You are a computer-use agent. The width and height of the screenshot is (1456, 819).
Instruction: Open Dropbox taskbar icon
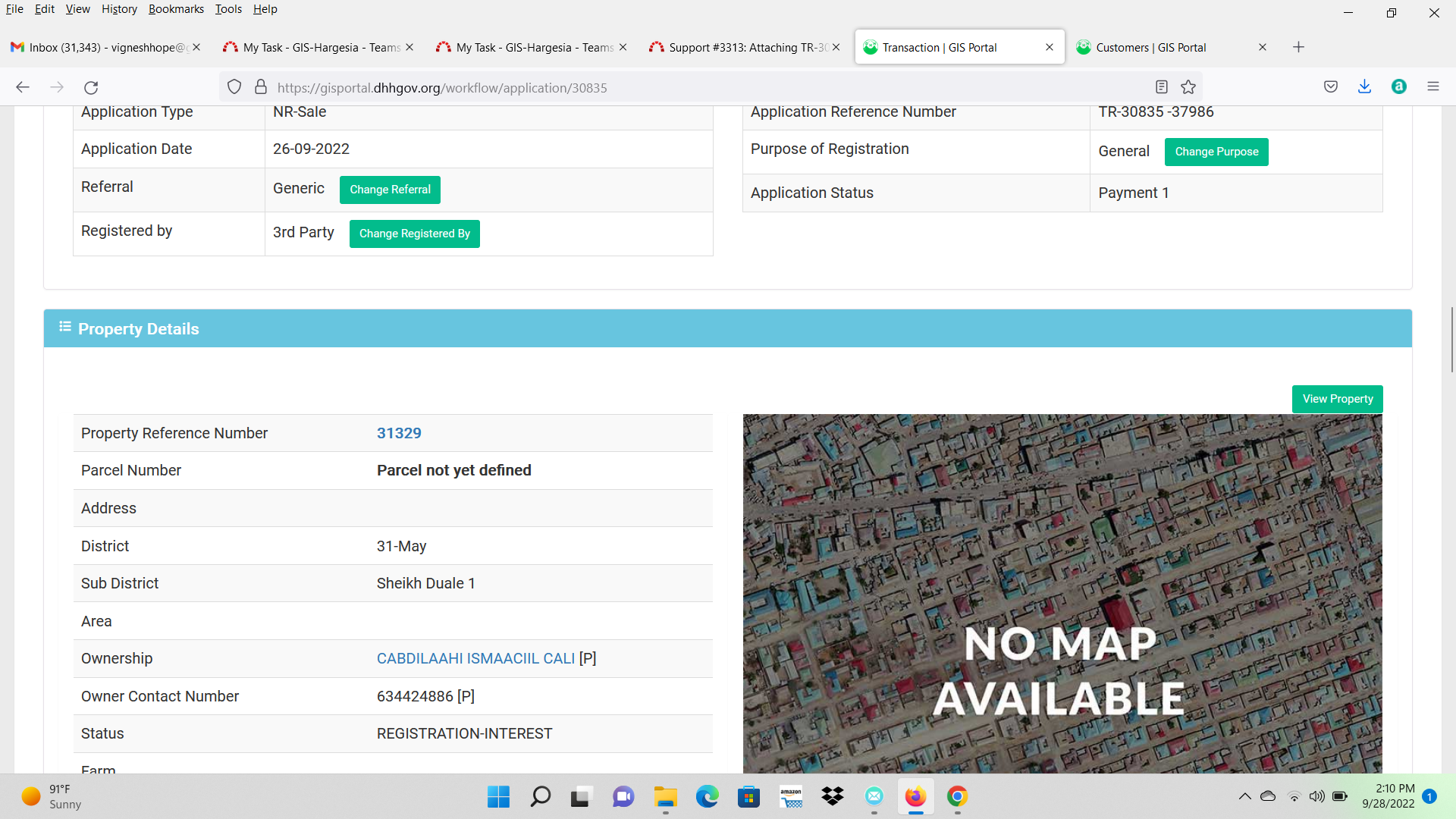click(x=833, y=796)
